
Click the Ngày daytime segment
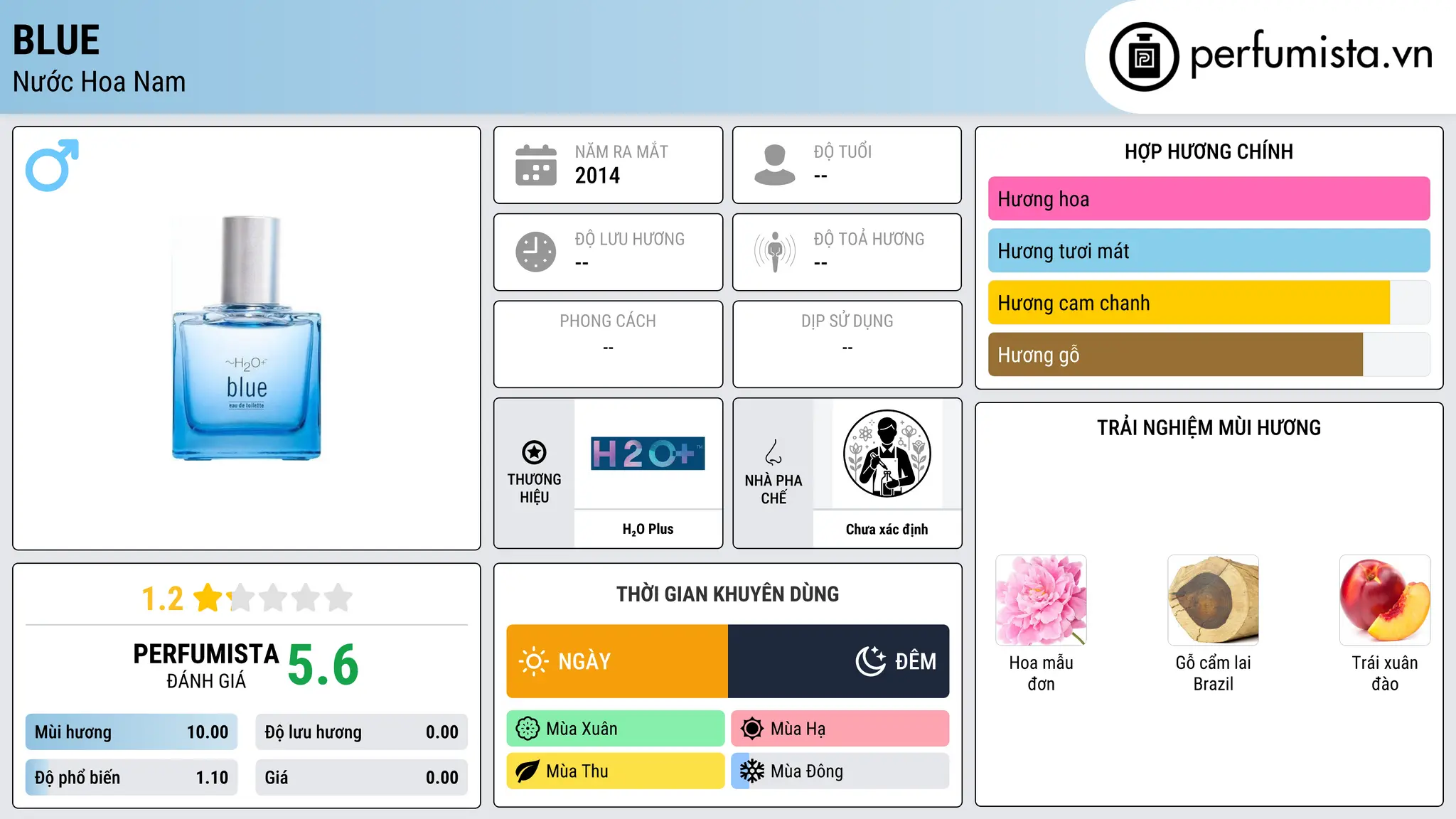[x=617, y=661]
